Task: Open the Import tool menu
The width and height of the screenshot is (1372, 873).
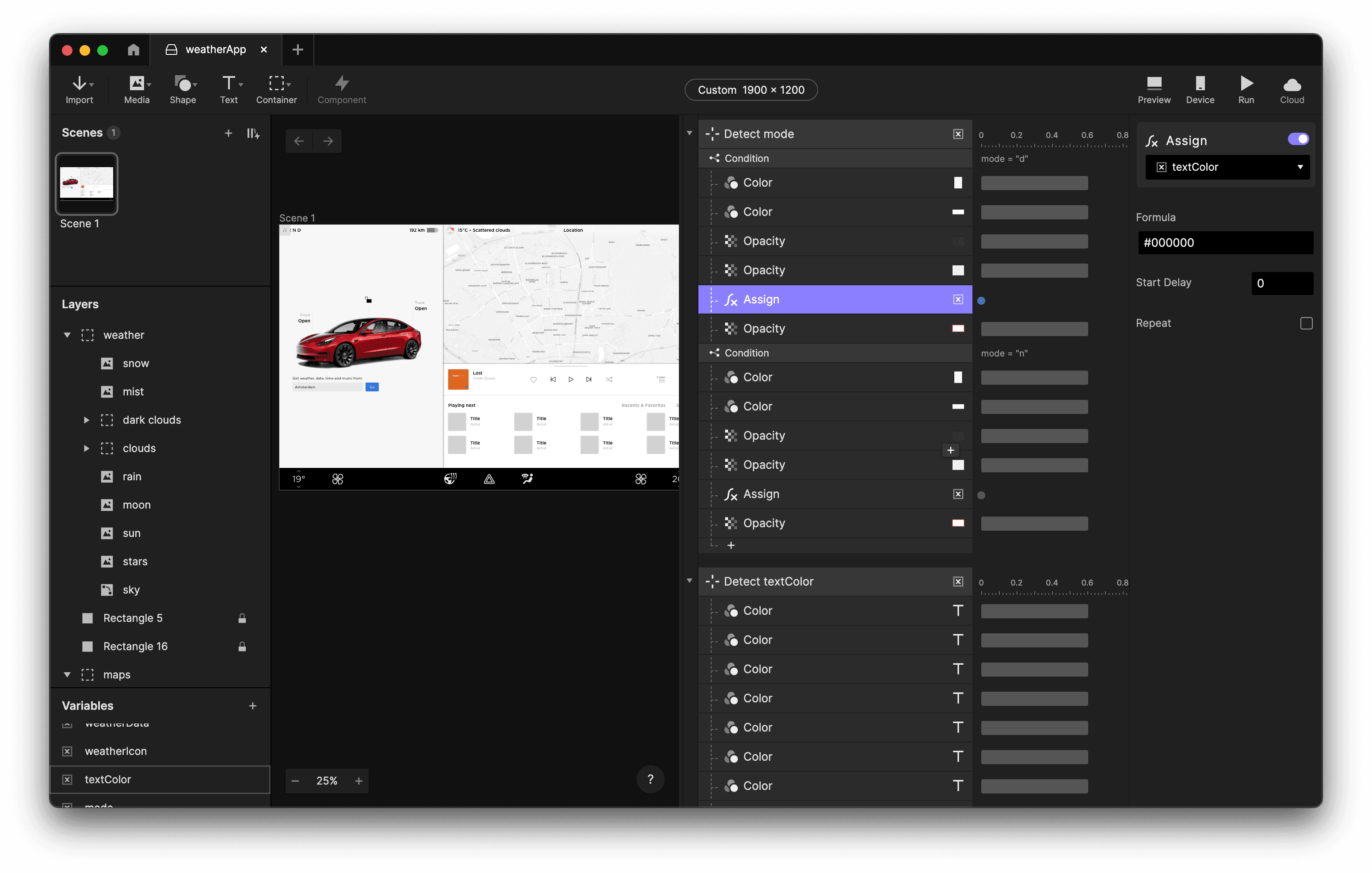Action: point(79,89)
